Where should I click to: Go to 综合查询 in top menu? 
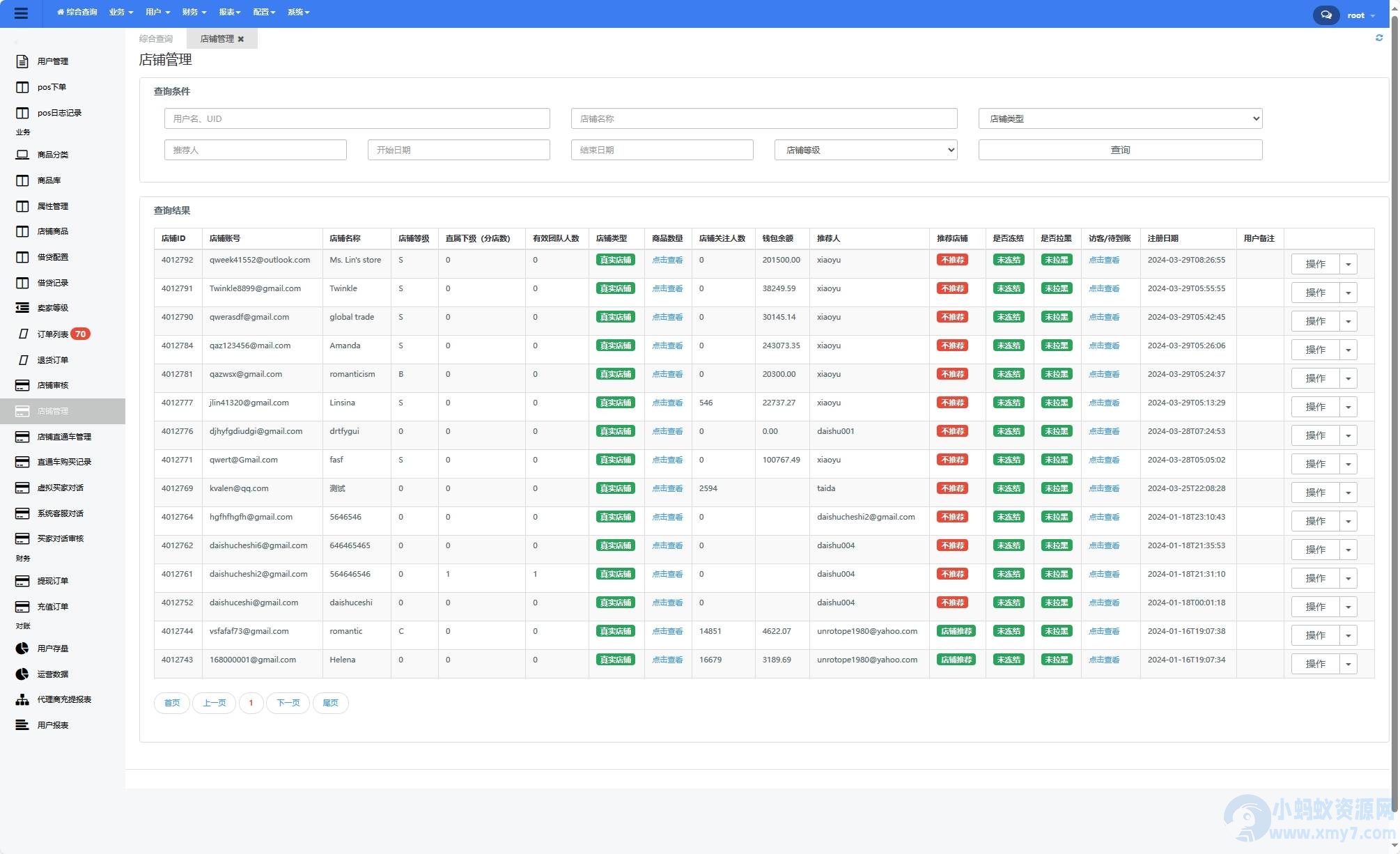point(77,13)
